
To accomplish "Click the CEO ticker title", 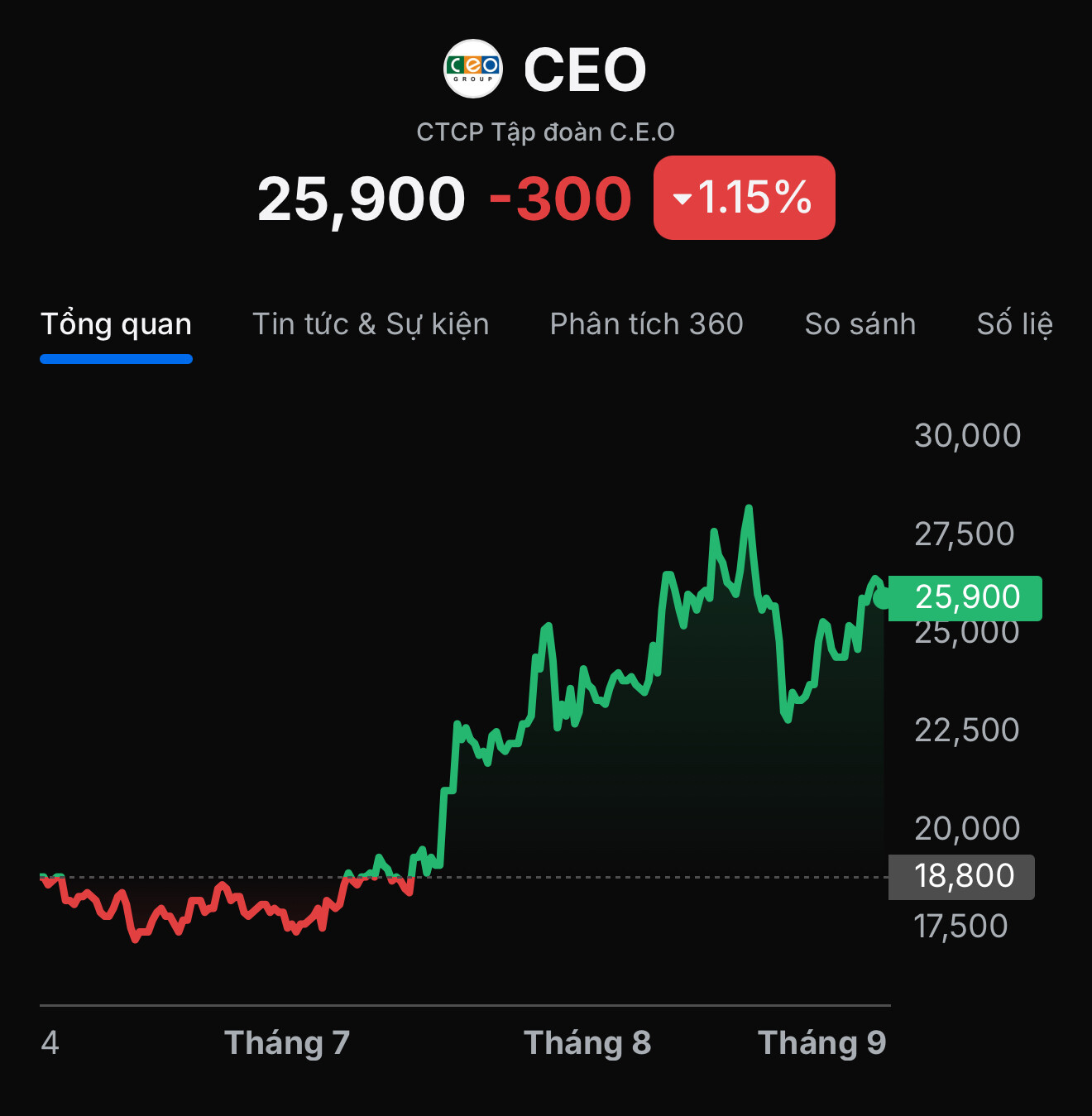I will 585,69.
